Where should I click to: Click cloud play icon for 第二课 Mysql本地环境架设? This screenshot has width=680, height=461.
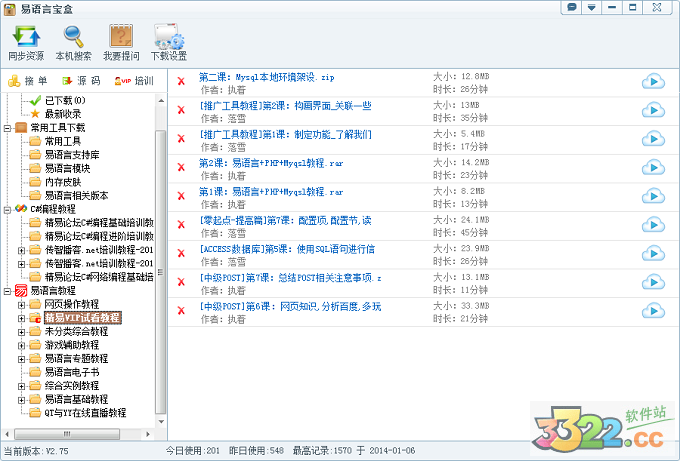(x=653, y=82)
